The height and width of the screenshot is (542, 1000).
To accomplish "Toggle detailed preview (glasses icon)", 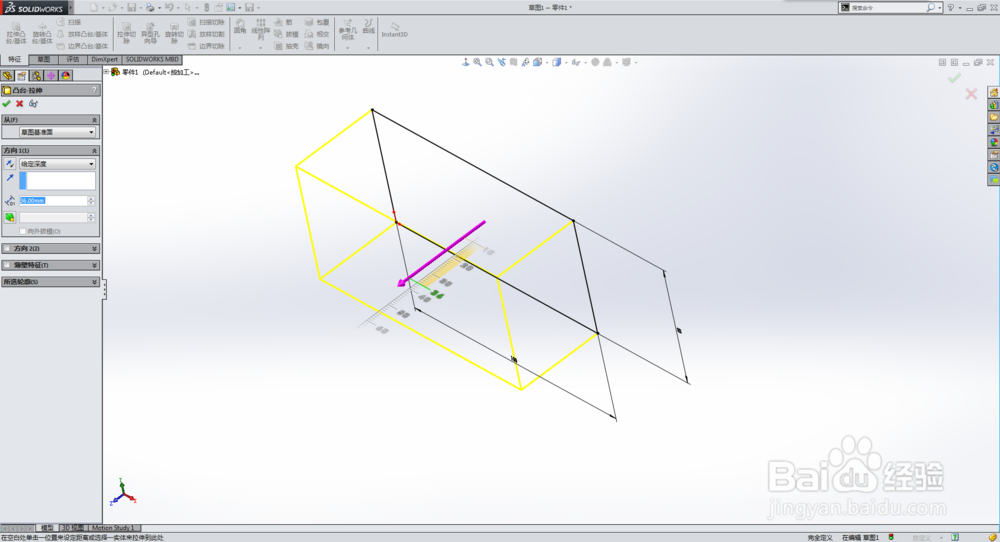I will coord(33,104).
